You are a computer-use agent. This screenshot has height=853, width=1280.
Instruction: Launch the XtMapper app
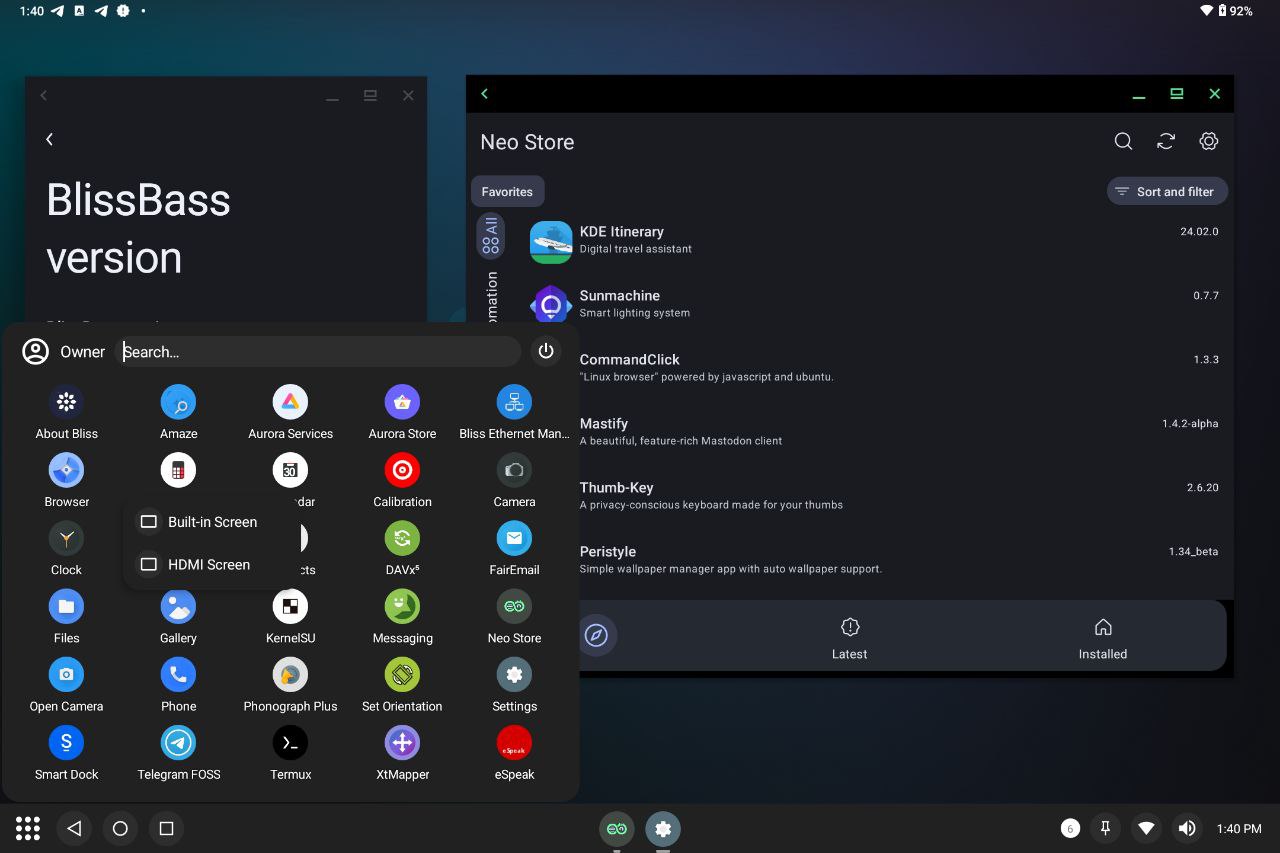click(402, 743)
